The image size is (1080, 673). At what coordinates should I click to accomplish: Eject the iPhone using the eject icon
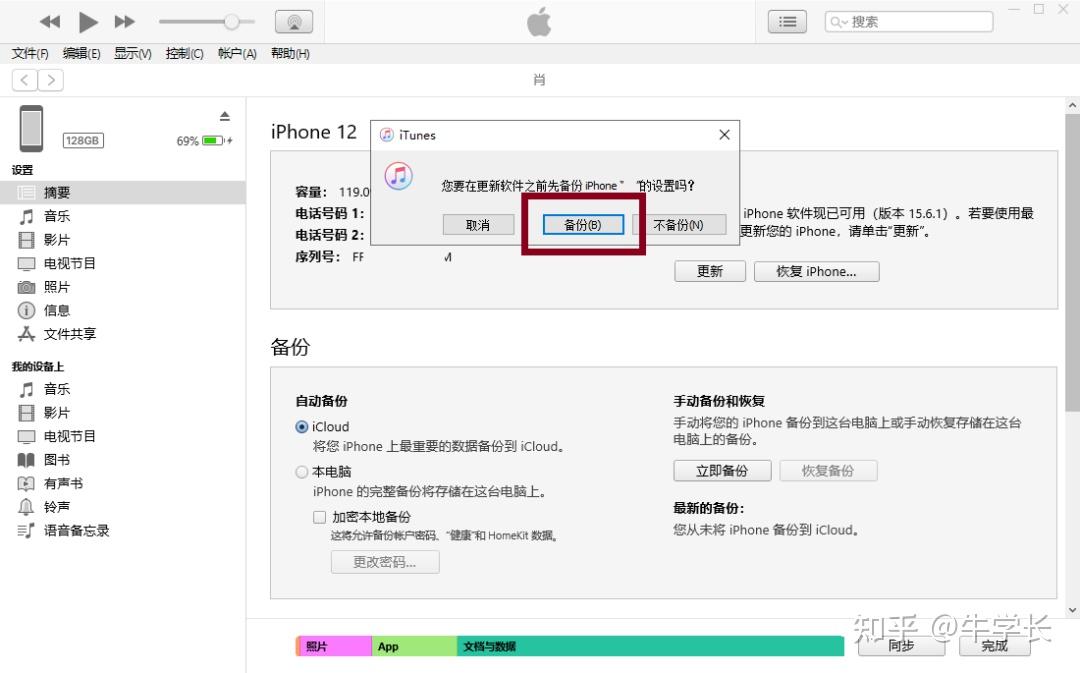click(x=225, y=116)
